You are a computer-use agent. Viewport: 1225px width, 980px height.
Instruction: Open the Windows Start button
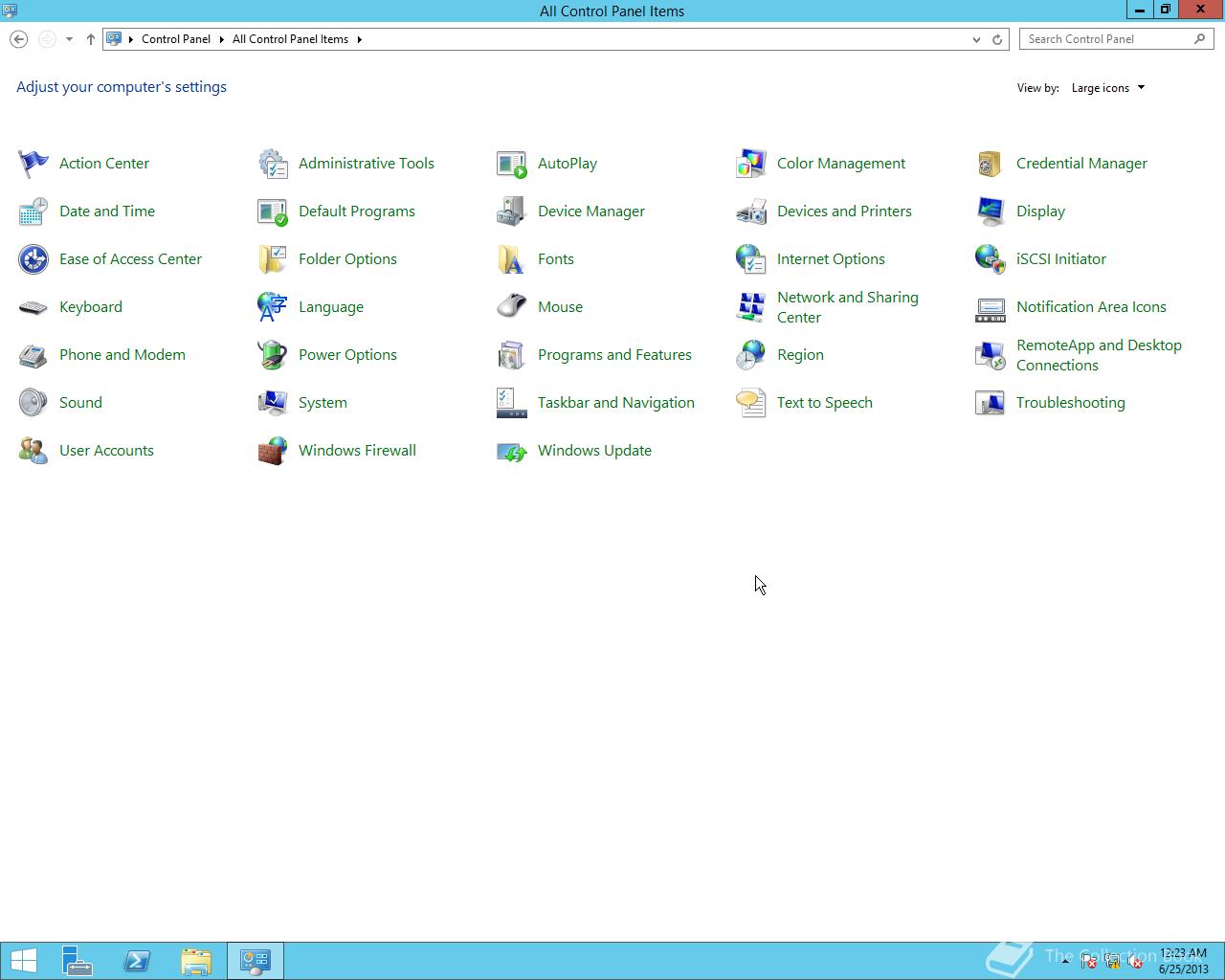click(x=24, y=961)
